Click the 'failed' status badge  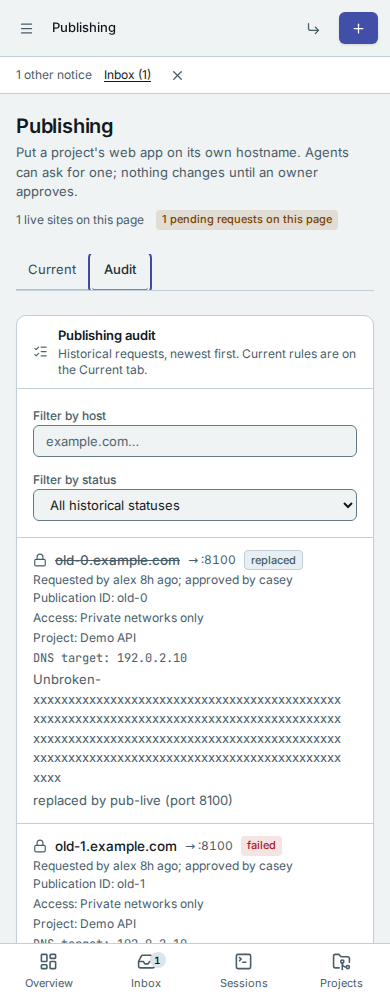tap(261, 846)
